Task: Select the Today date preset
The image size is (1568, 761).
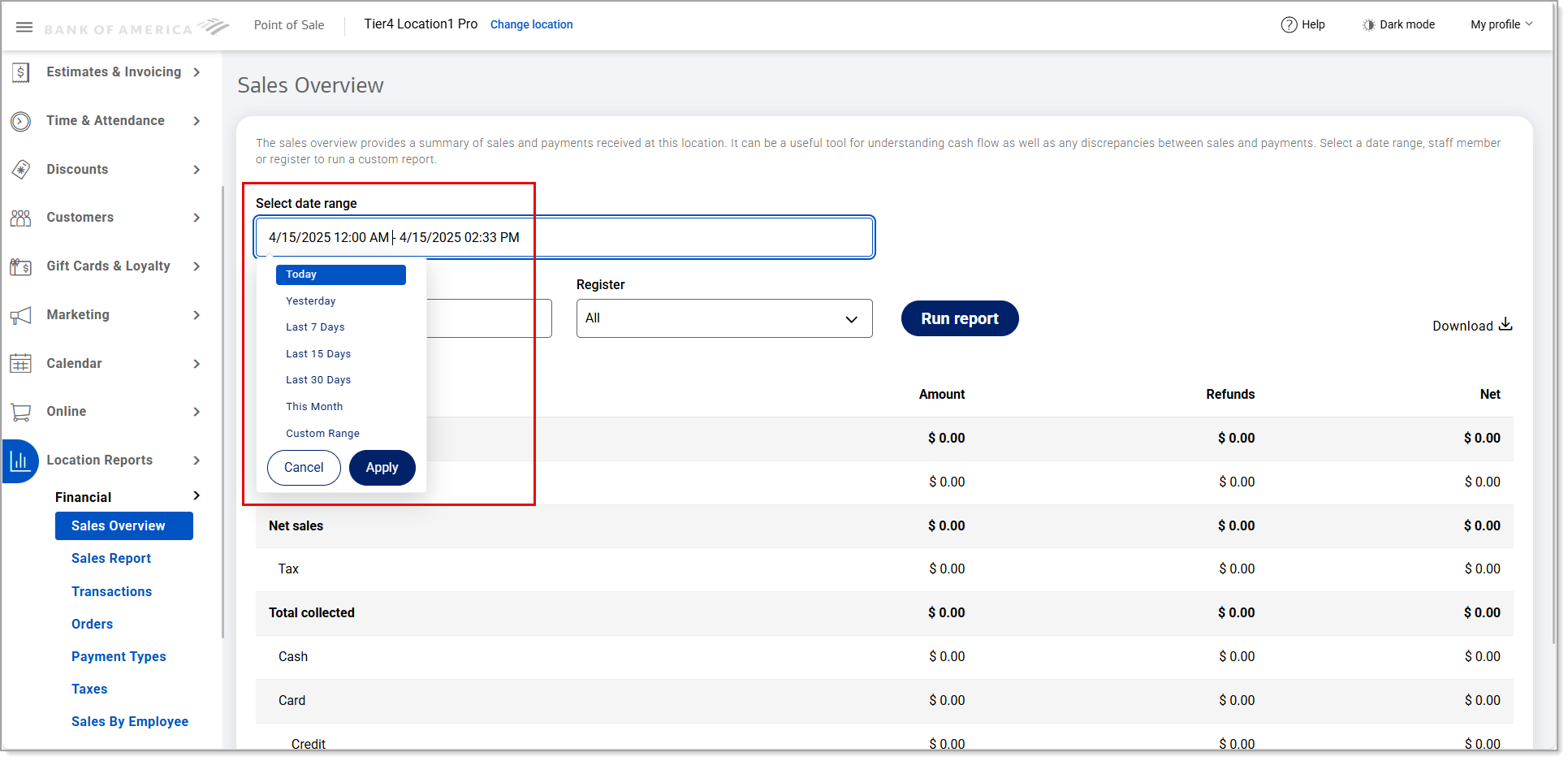Action: pos(341,275)
